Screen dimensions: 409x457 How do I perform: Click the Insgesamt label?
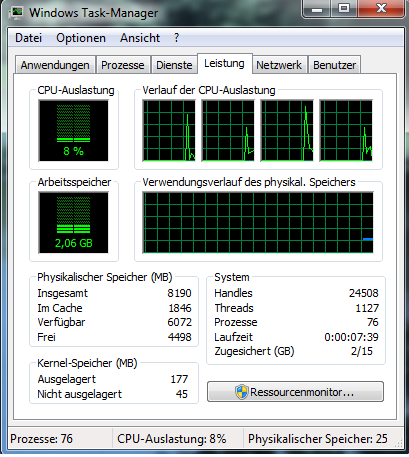click(63, 293)
